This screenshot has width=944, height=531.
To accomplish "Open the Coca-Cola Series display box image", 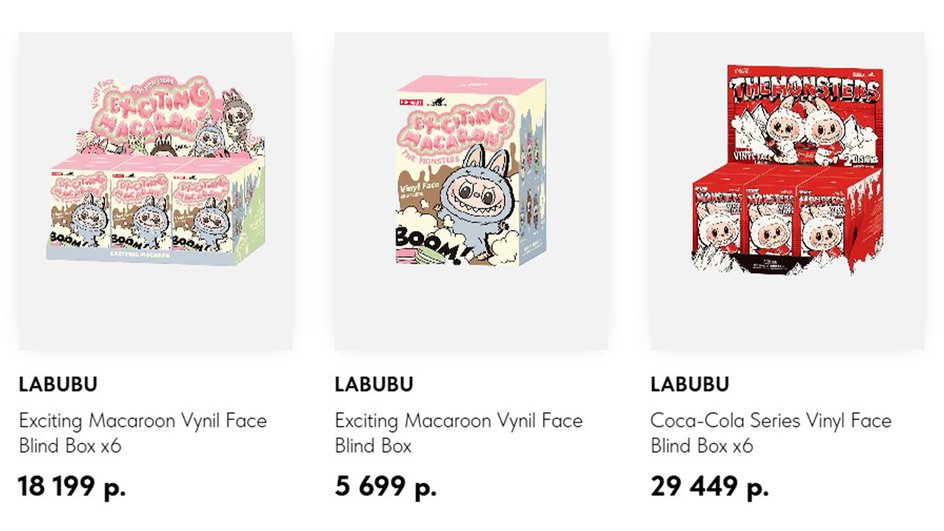I will 787,191.
